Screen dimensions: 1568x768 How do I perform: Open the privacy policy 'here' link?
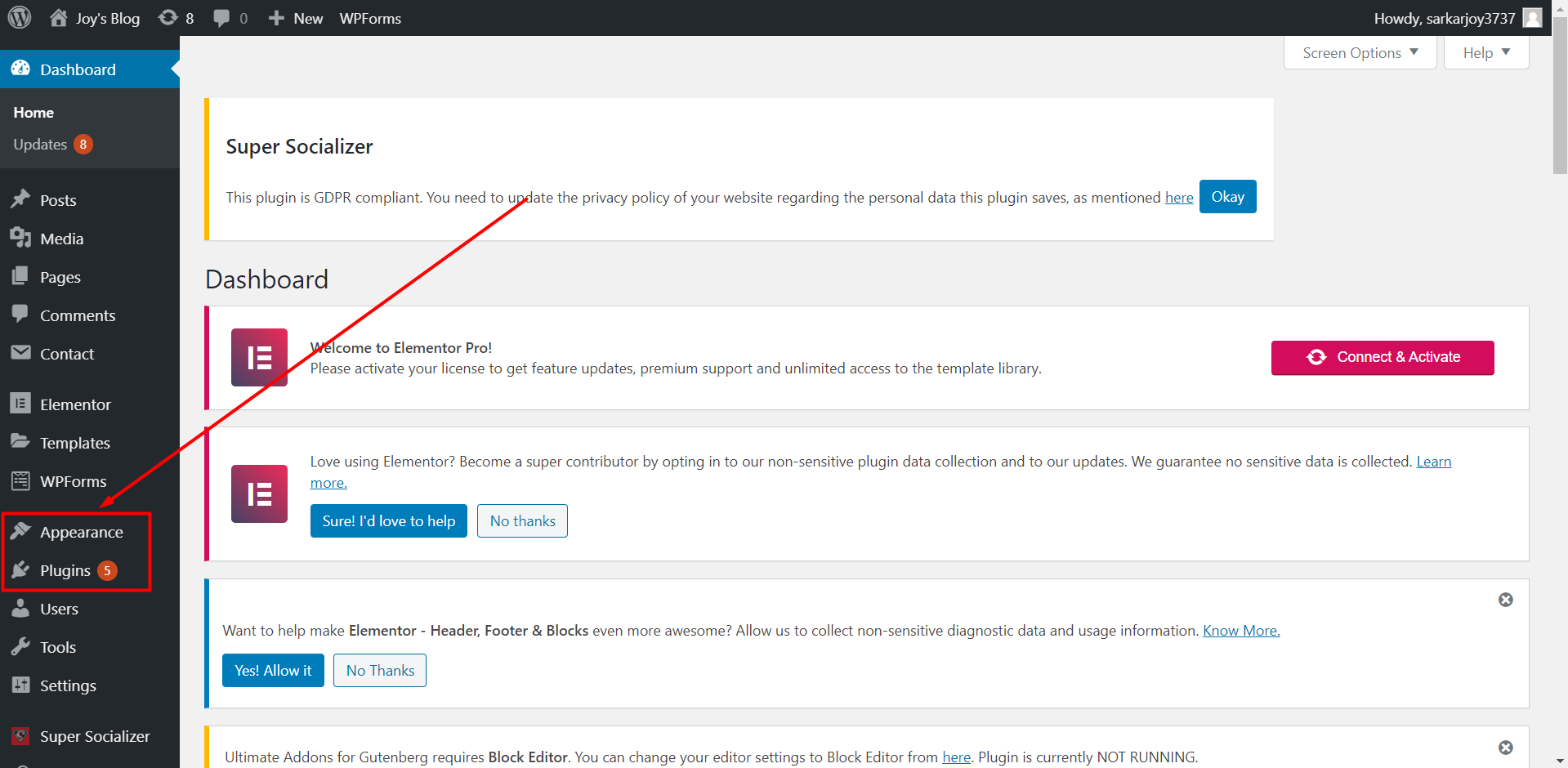pyautogui.click(x=1179, y=197)
